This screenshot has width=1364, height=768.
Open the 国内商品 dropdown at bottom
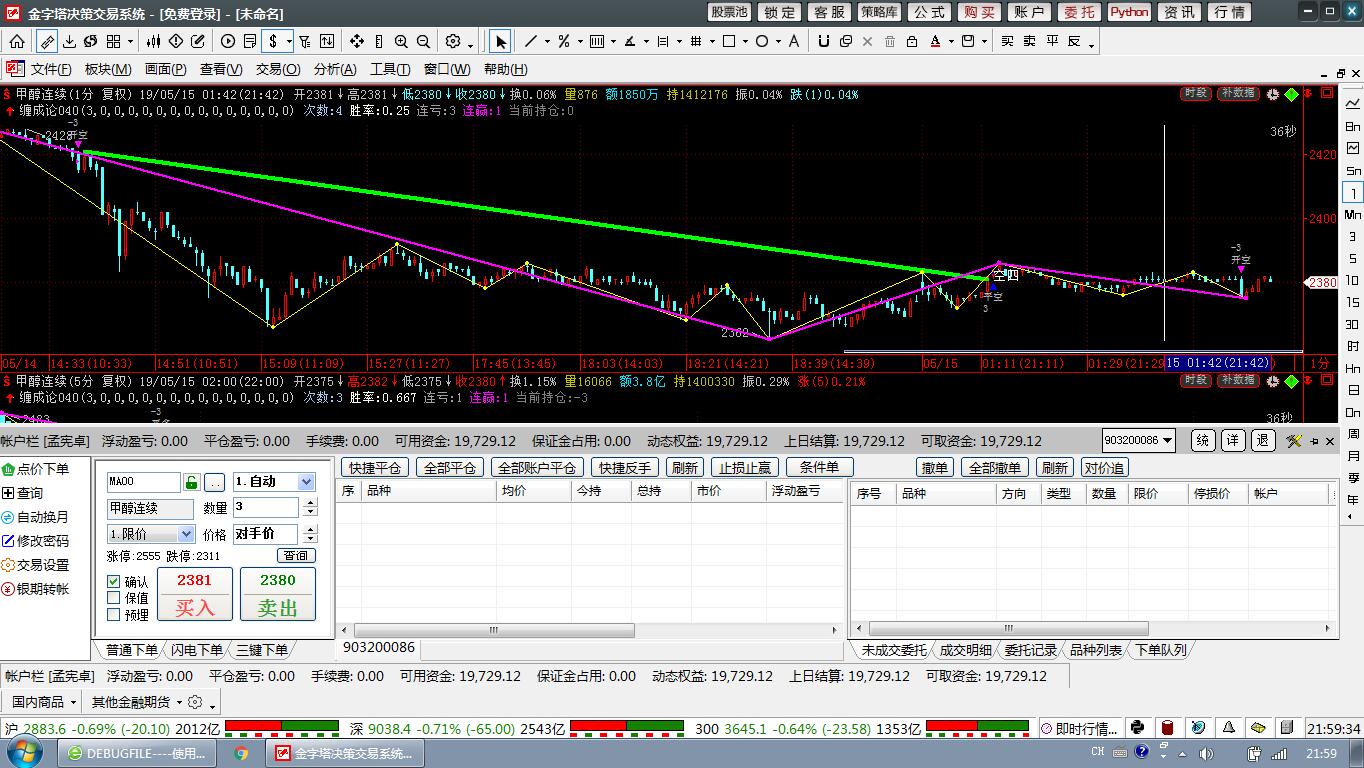[x=45, y=702]
